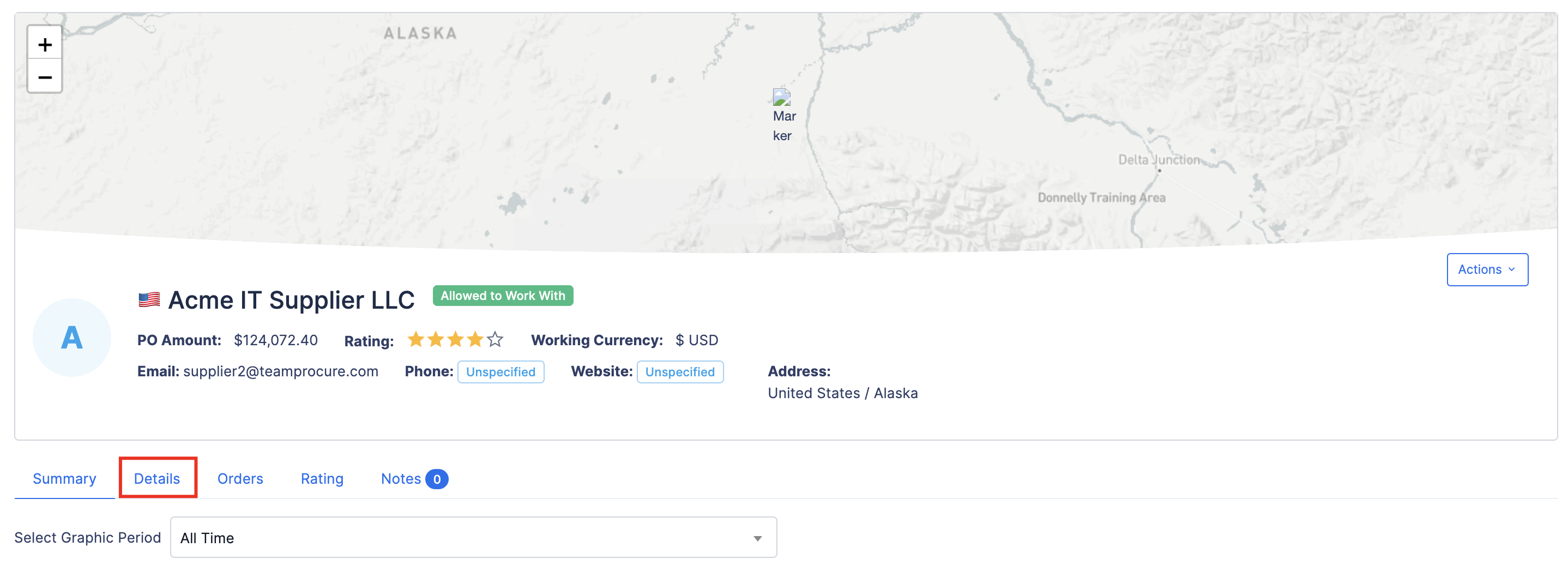Click the Allowed to Work With badge
This screenshot has height=577, width=1568.
click(x=503, y=296)
